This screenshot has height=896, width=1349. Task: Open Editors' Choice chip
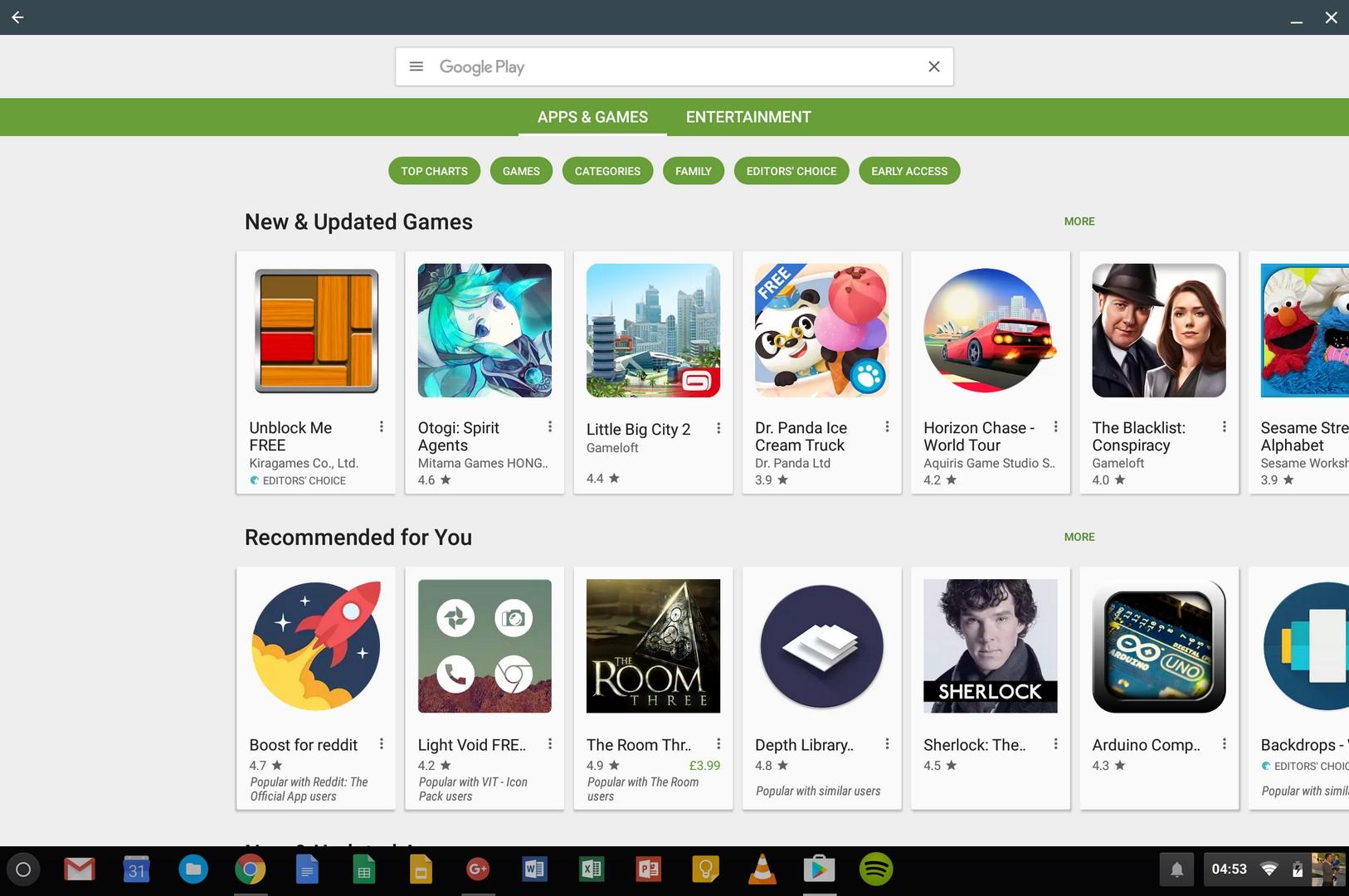791,171
